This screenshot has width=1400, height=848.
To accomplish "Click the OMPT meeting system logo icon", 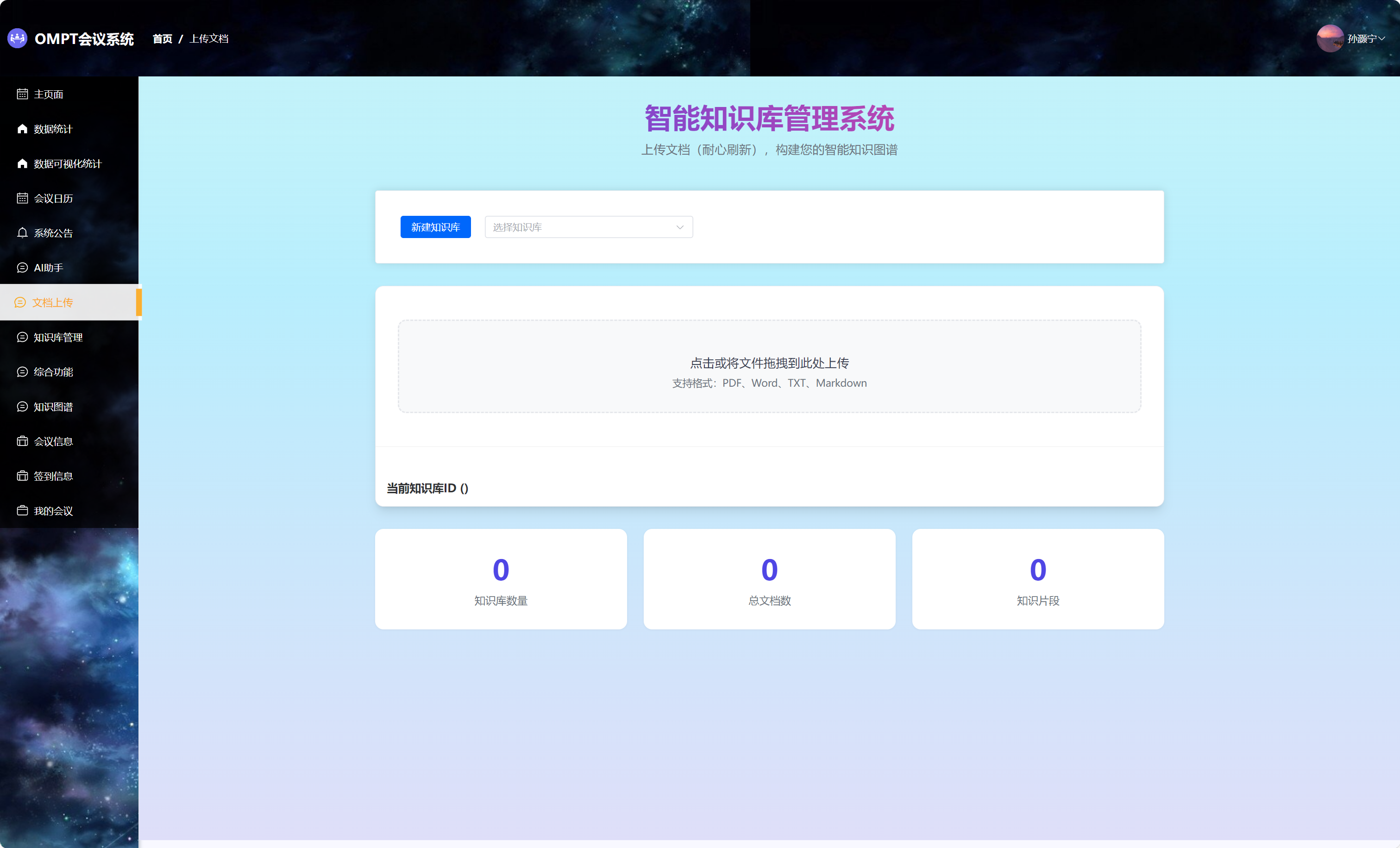I will click(18, 38).
